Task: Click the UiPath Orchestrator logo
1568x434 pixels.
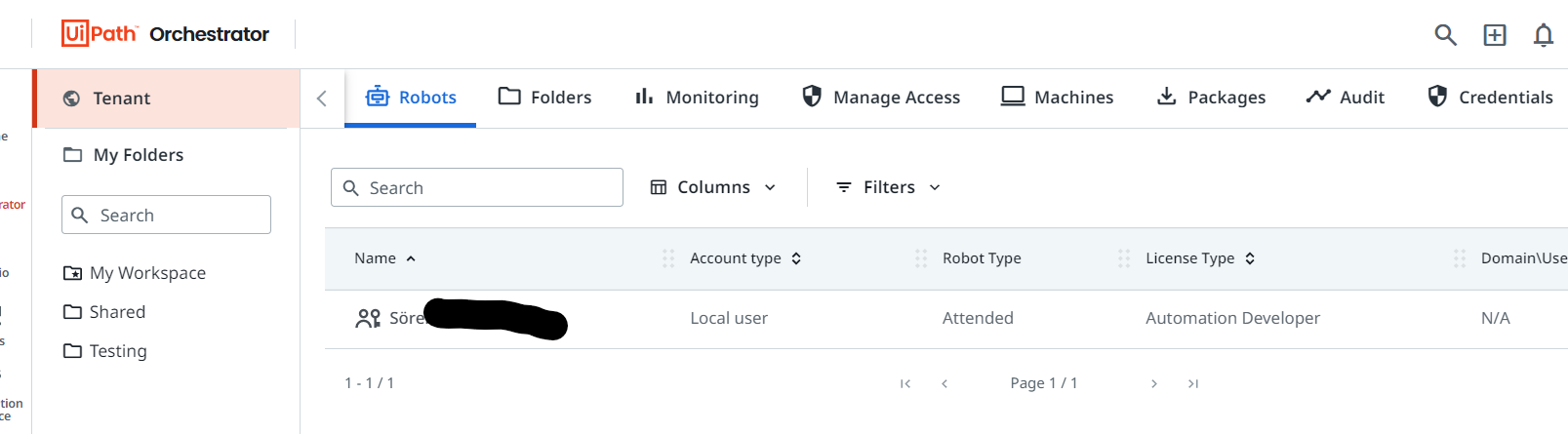Action: tap(165, 34)
